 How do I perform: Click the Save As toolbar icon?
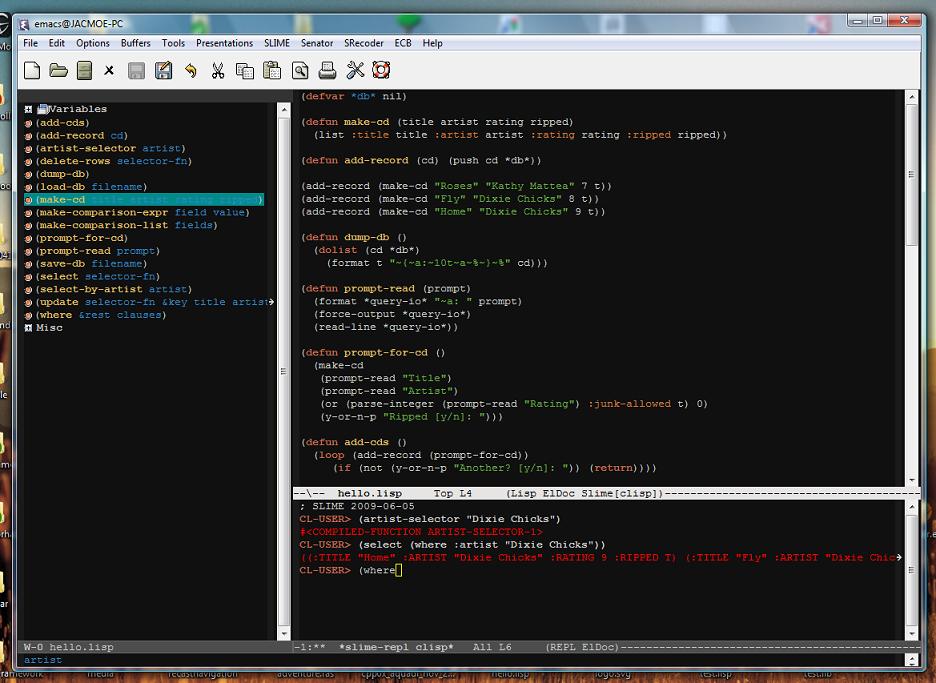point(164,70)
